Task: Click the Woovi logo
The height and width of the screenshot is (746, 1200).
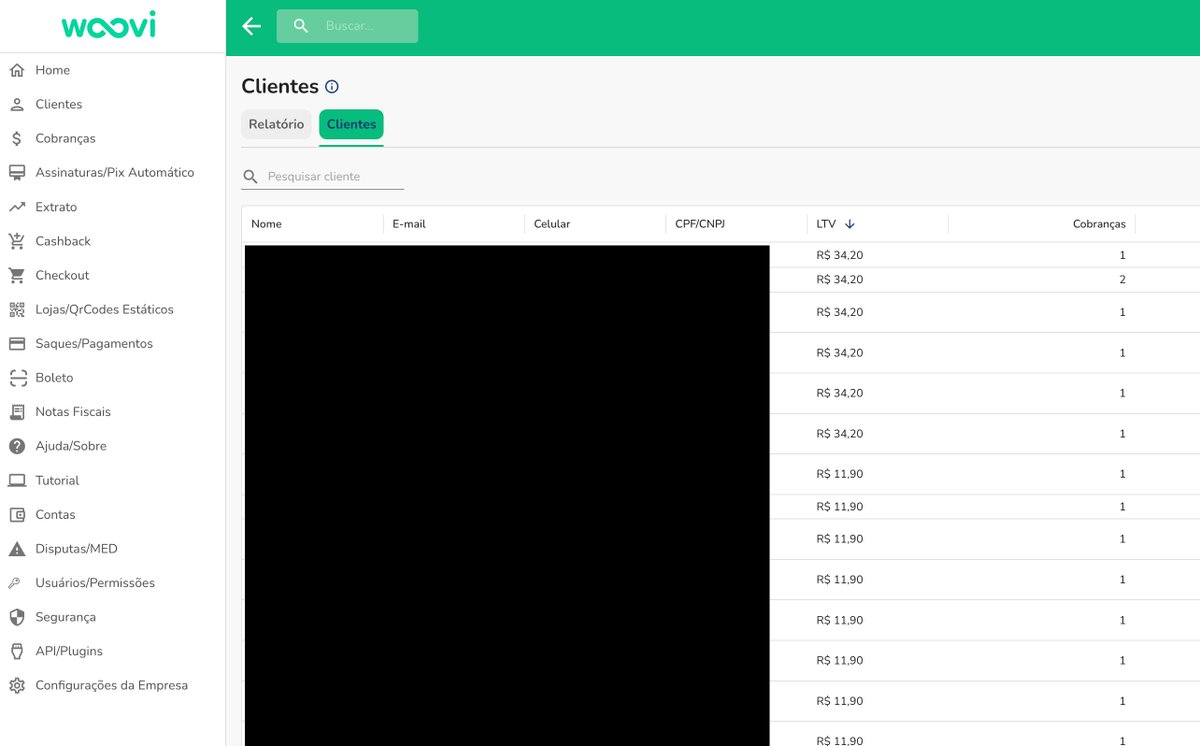Action: click(108, 26)
